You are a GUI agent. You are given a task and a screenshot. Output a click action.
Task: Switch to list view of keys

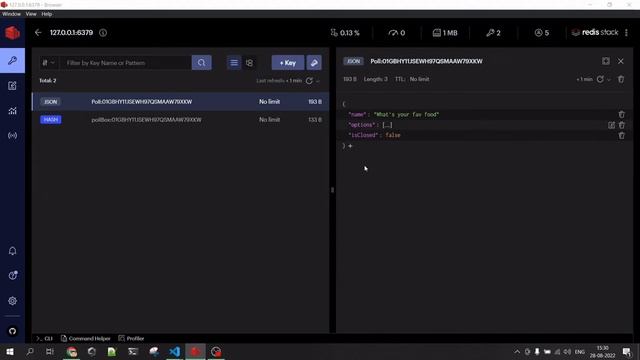click(x=234, y=63)
